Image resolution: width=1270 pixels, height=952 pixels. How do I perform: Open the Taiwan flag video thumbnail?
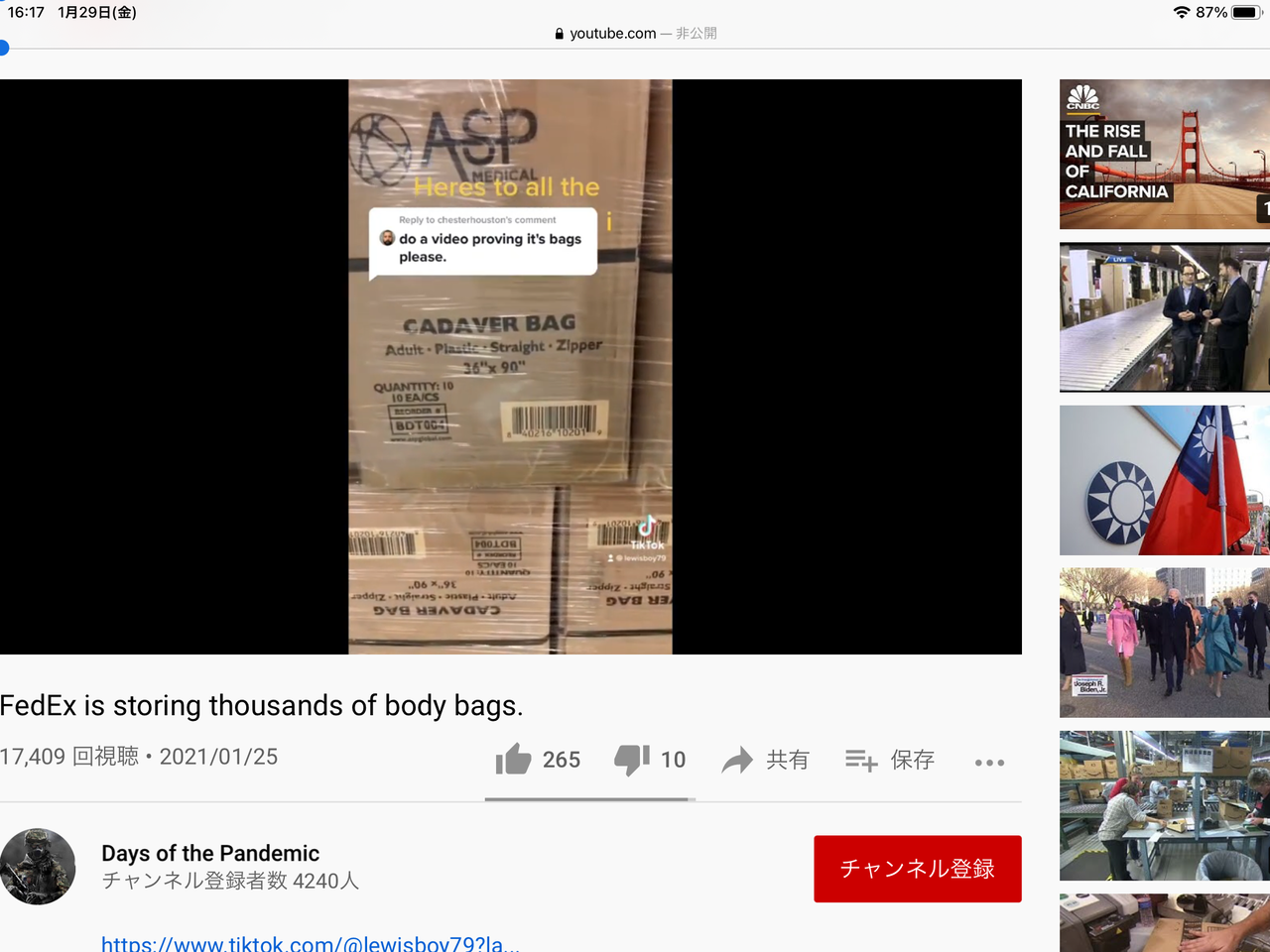coord(1165,480)
